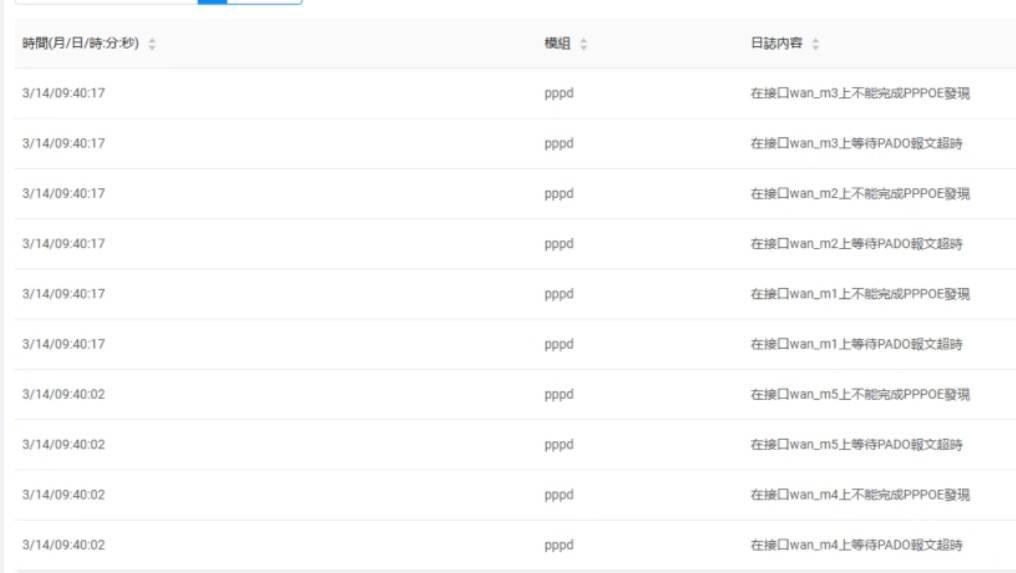Sort logs by the 時間 column sort icon
The height and width of the screenshot is (573, 1016).
pyautogui.click(x=152, y=45)
